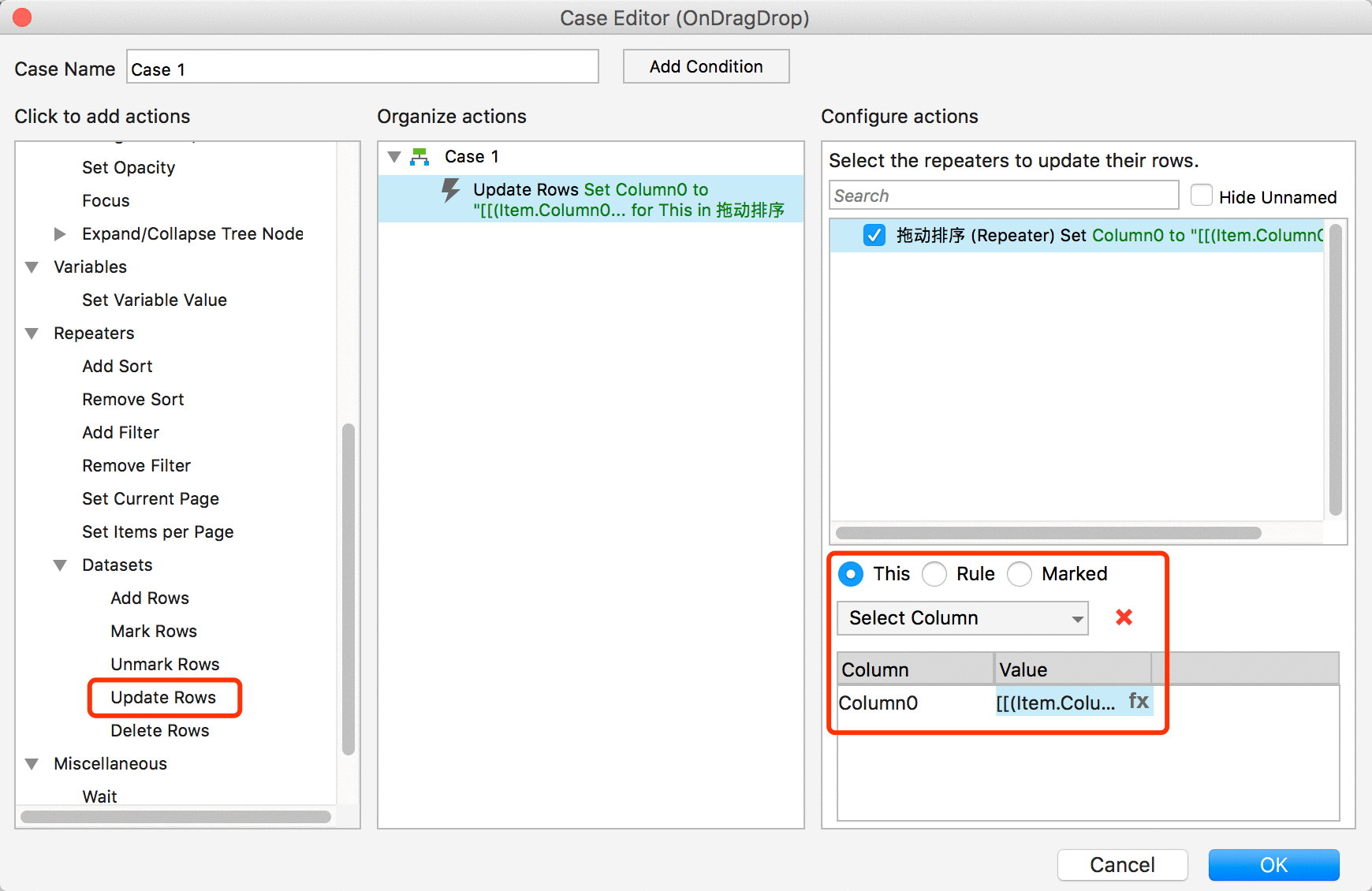Focus the repeater Search field

click(1004, 196)
